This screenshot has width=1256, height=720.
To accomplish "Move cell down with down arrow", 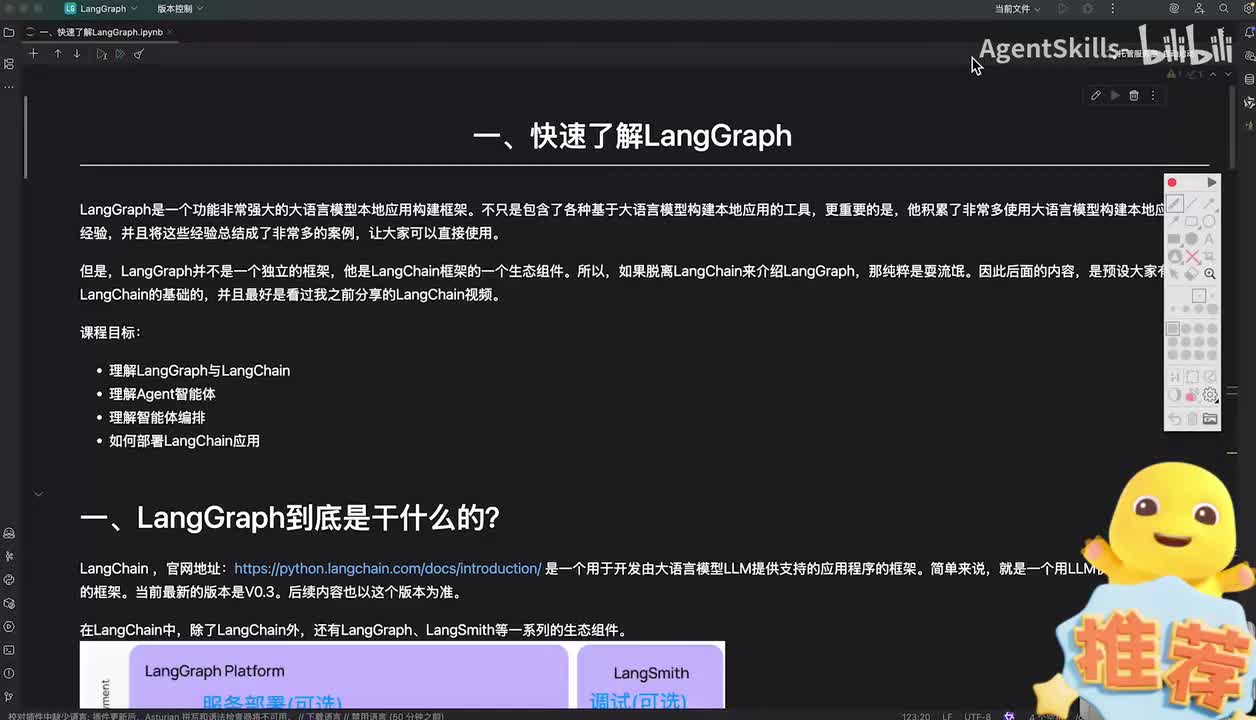I will (77, 54).
